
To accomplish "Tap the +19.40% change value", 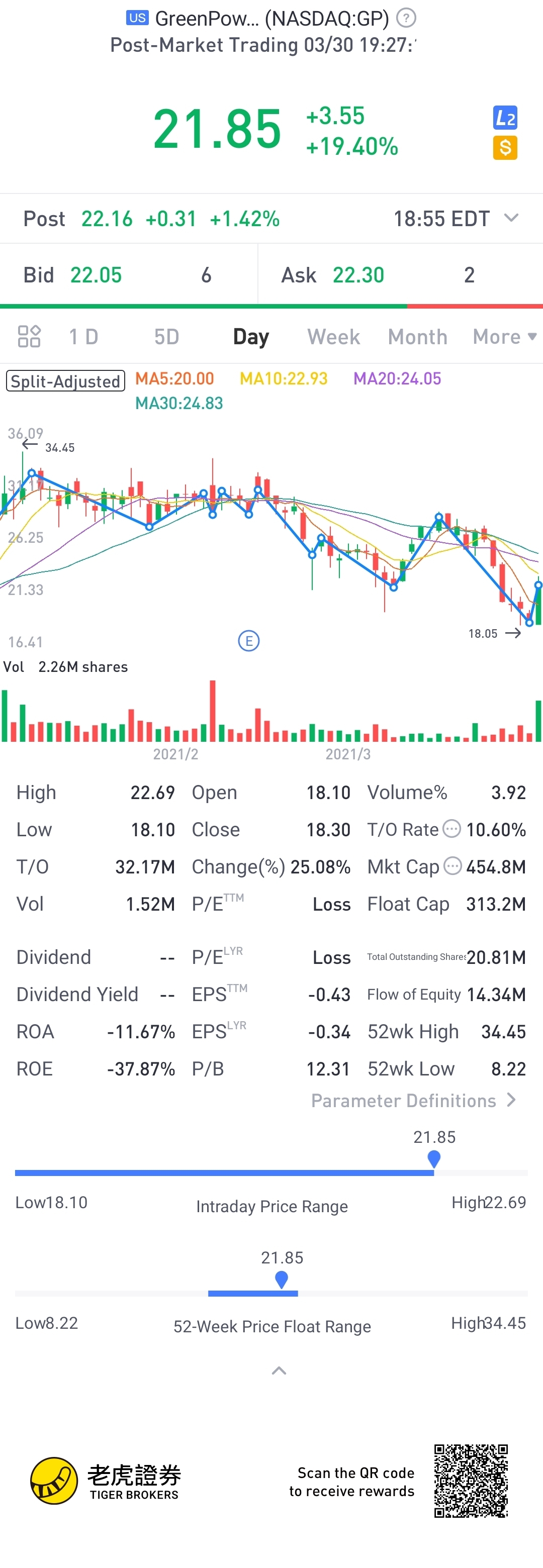I will coord(352,147).
